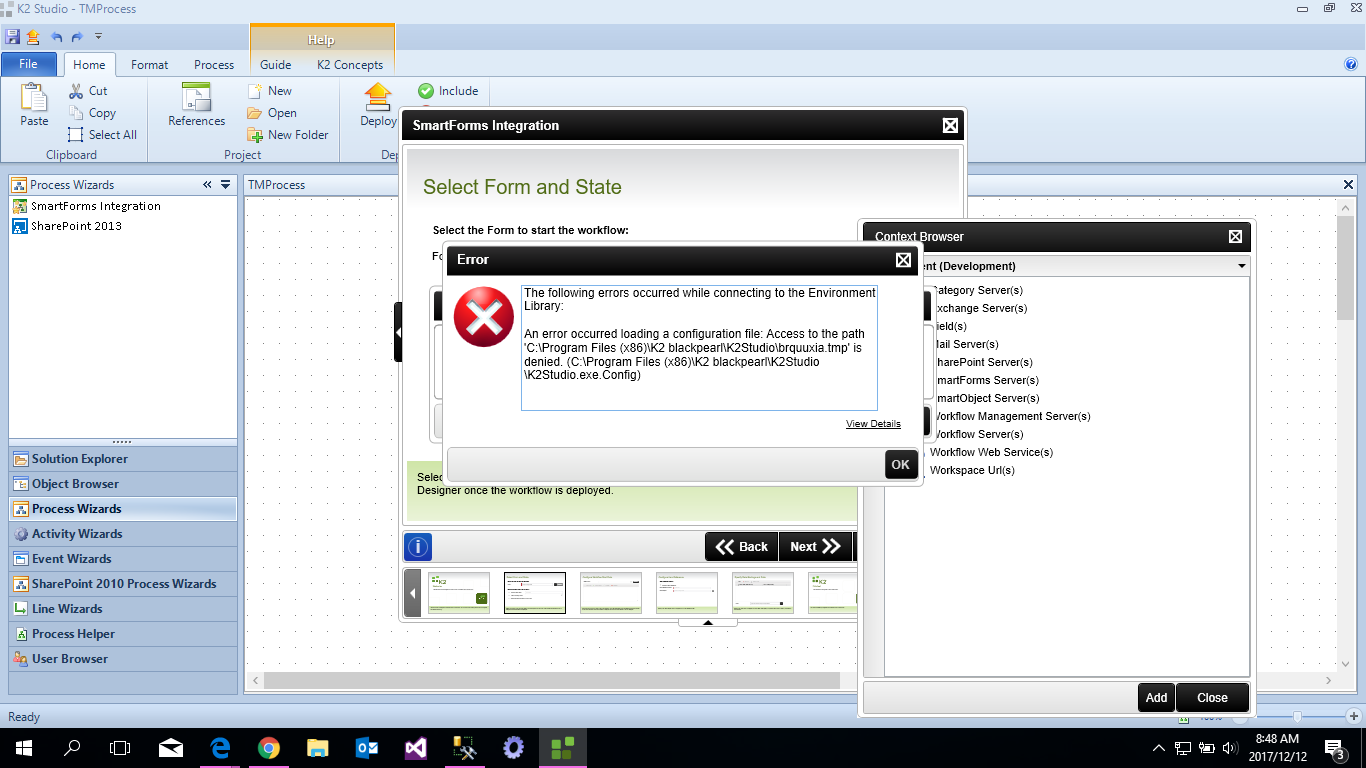This screenshot has width=1366, height=768.
Task: Open the File menu tab
Action: pyautogui.click(x=29, y=64)
